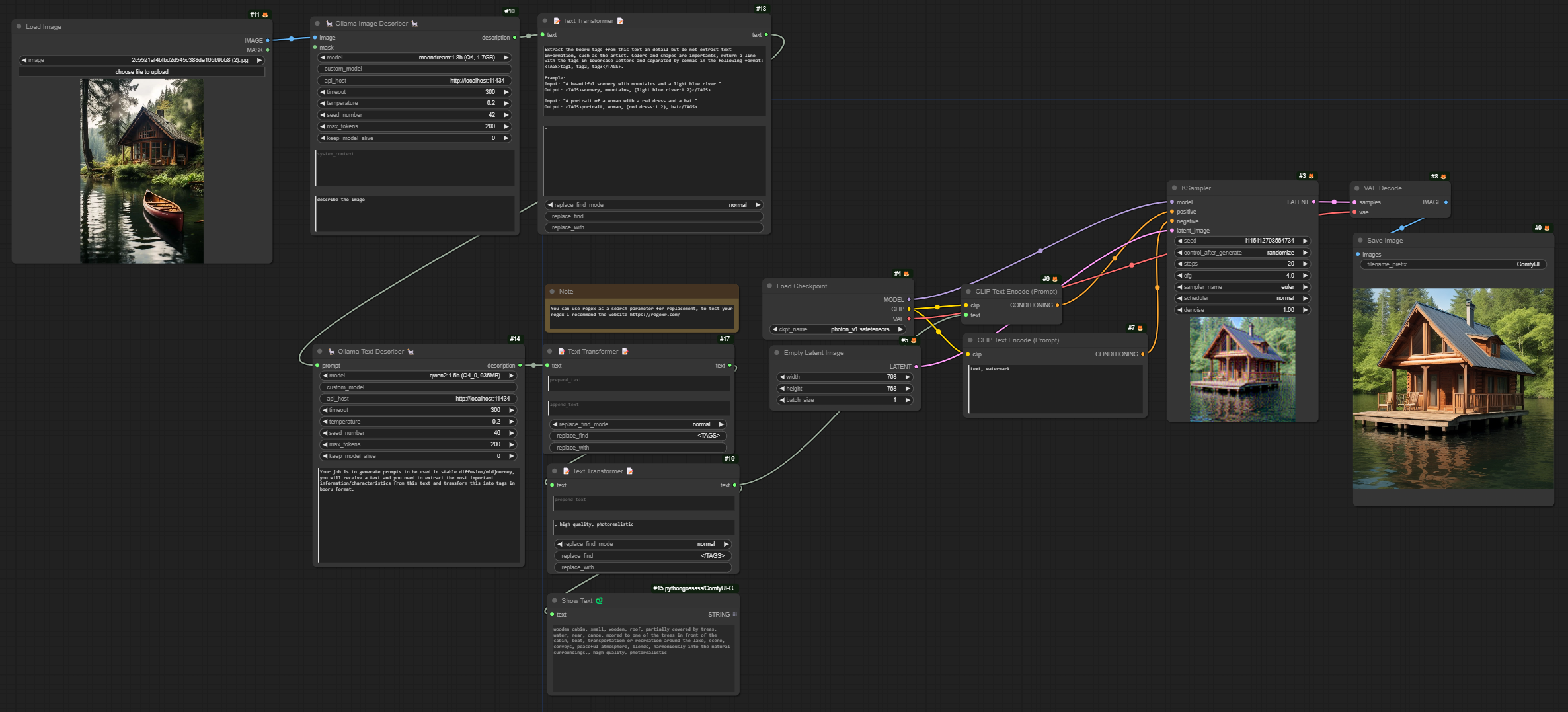The height and width of the screenshot is (712, 1568).
Task: Collapse the Note node via its title dot
Action: [552, 292]
